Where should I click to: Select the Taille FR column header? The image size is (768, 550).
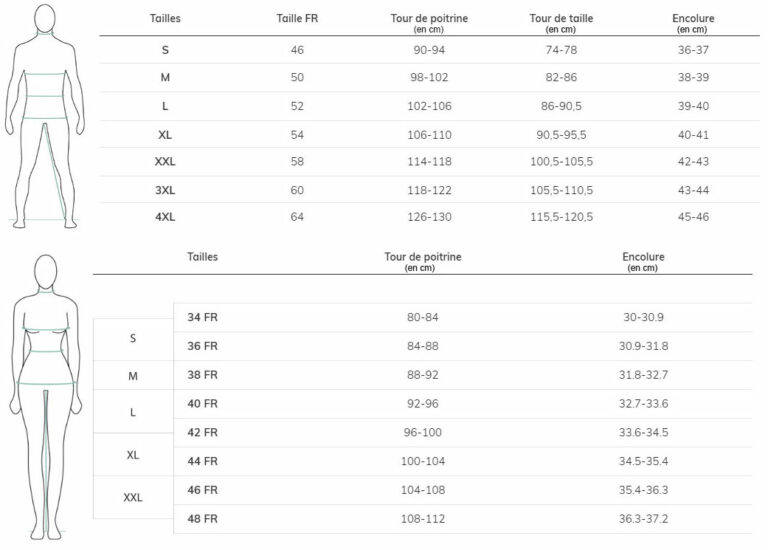[297, 19]
